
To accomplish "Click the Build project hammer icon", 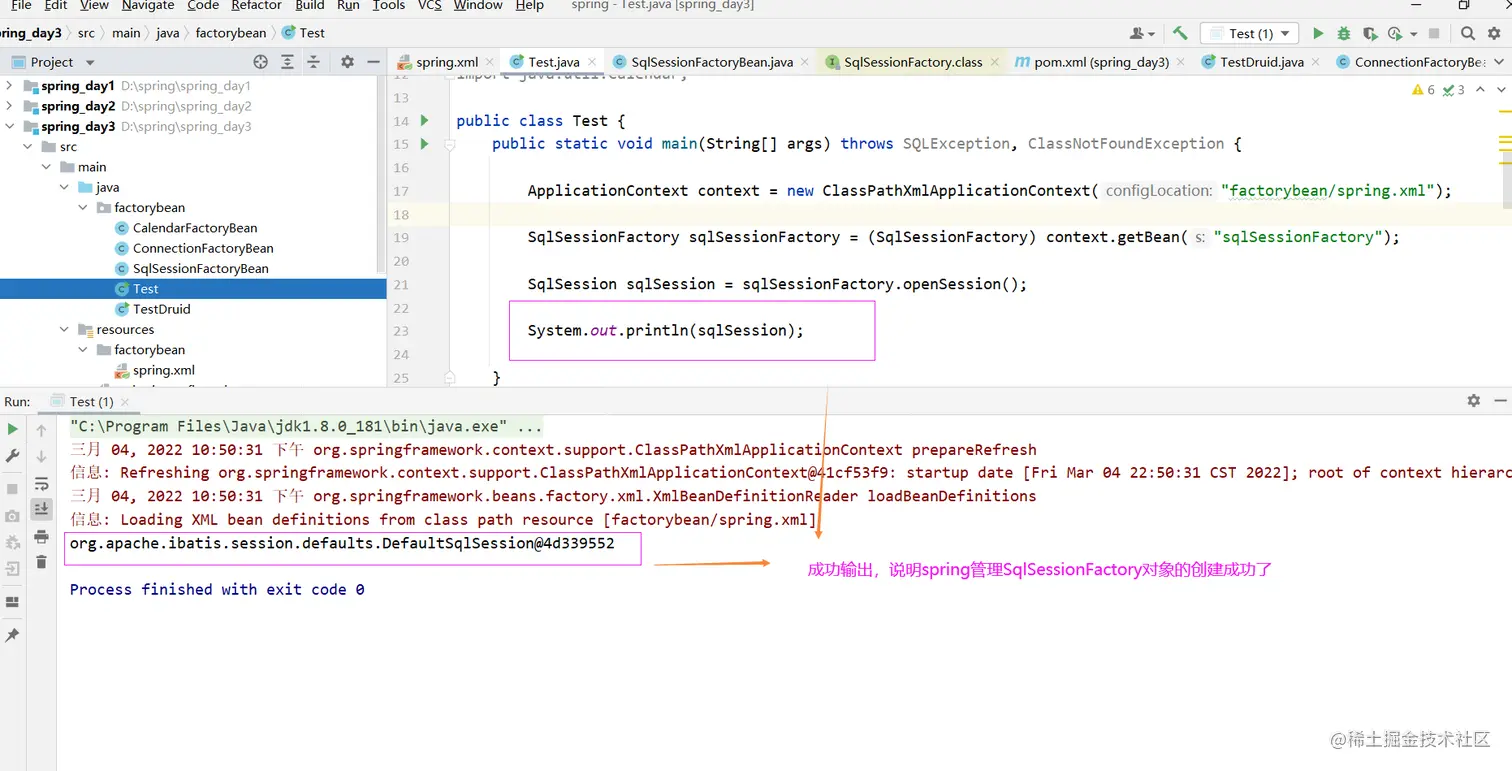I will [x=1180, y=33].
